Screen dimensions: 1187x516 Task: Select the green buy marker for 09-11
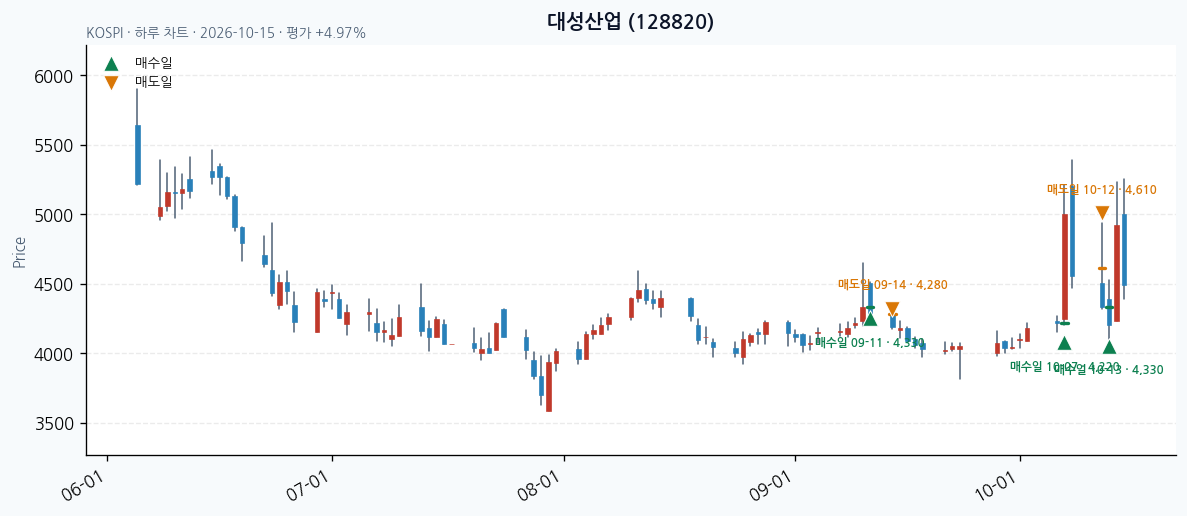point(871,319)
